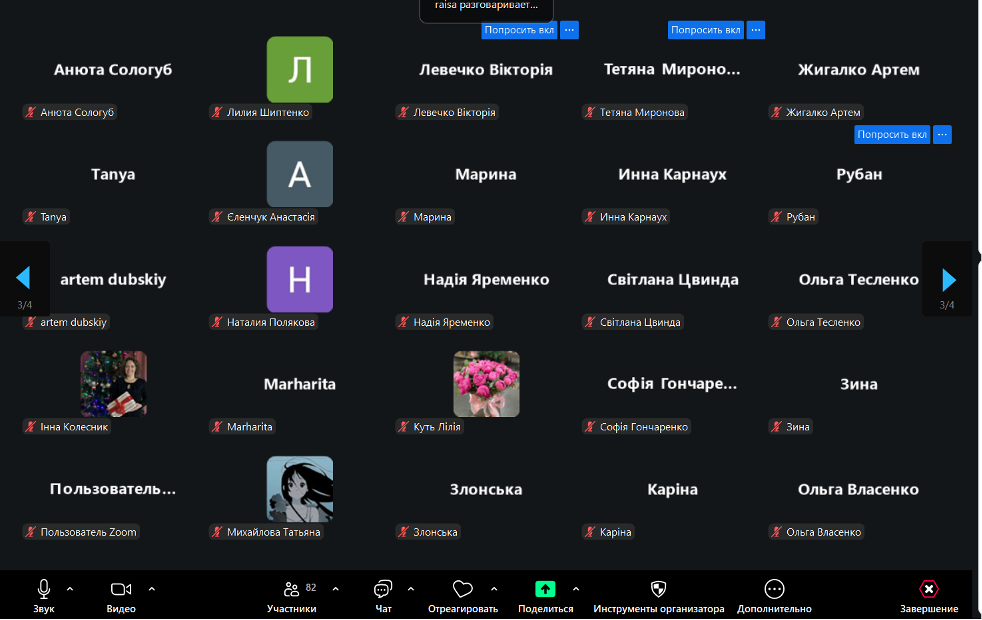
Task: Toggle the Видео camera on or off
Action: pos(121,589)
